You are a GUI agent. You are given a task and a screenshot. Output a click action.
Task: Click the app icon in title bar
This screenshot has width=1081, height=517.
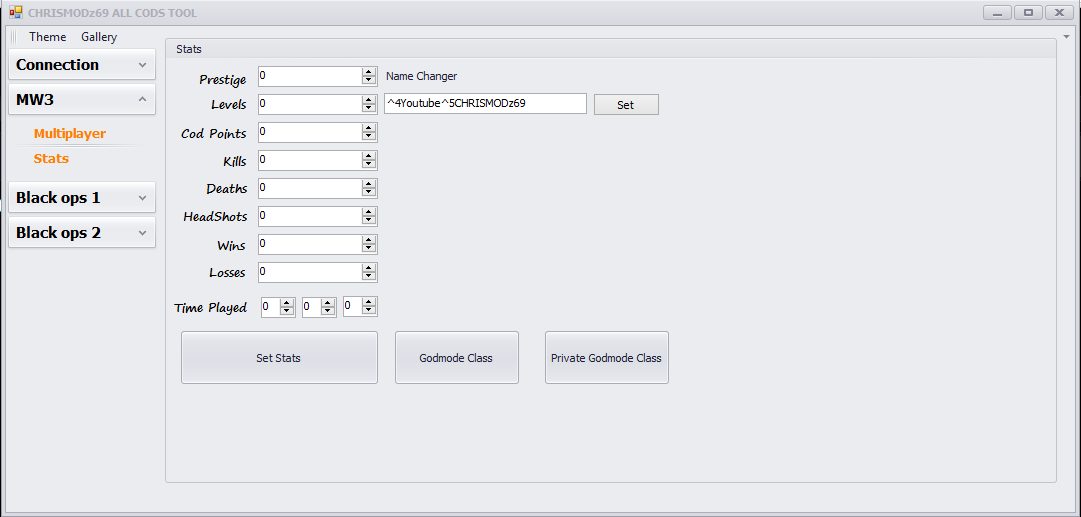(16, 12)
